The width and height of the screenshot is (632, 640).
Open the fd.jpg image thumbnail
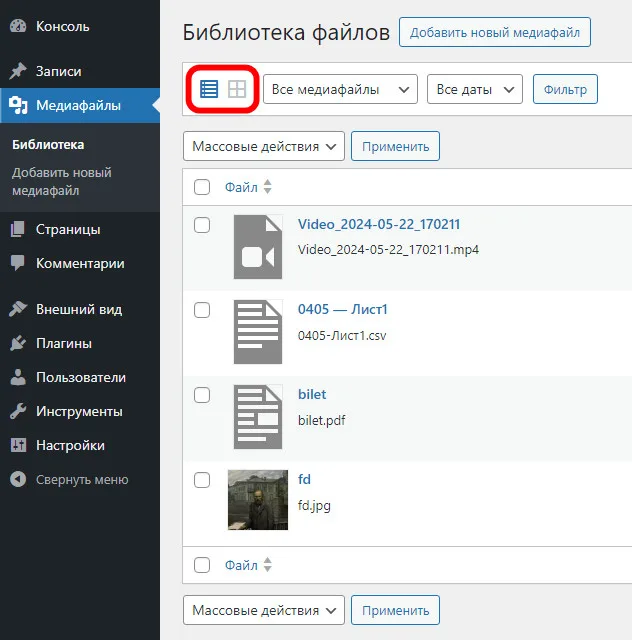coord(258,500)
